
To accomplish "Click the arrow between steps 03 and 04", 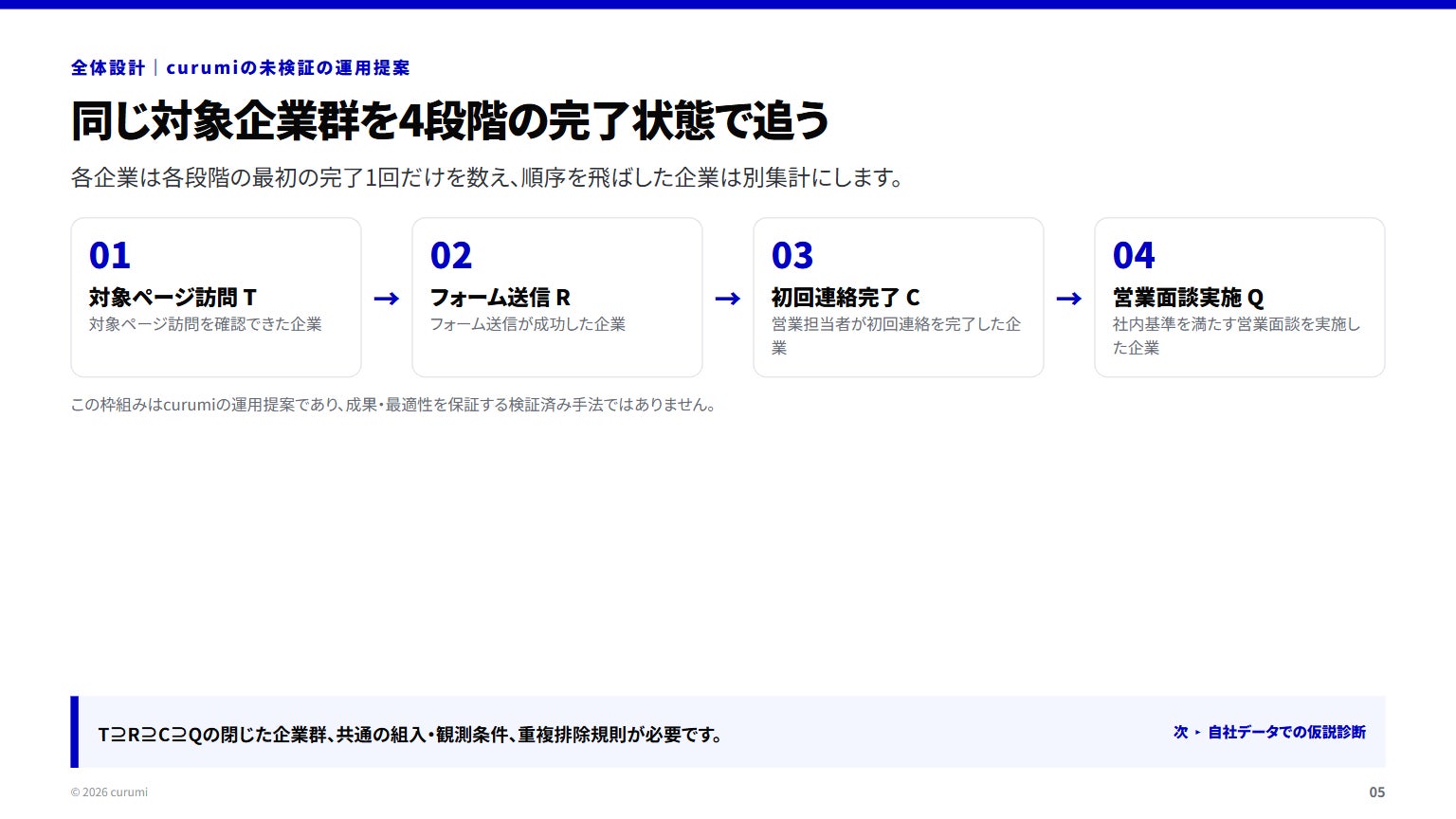I will click(x=1069, y=299).
